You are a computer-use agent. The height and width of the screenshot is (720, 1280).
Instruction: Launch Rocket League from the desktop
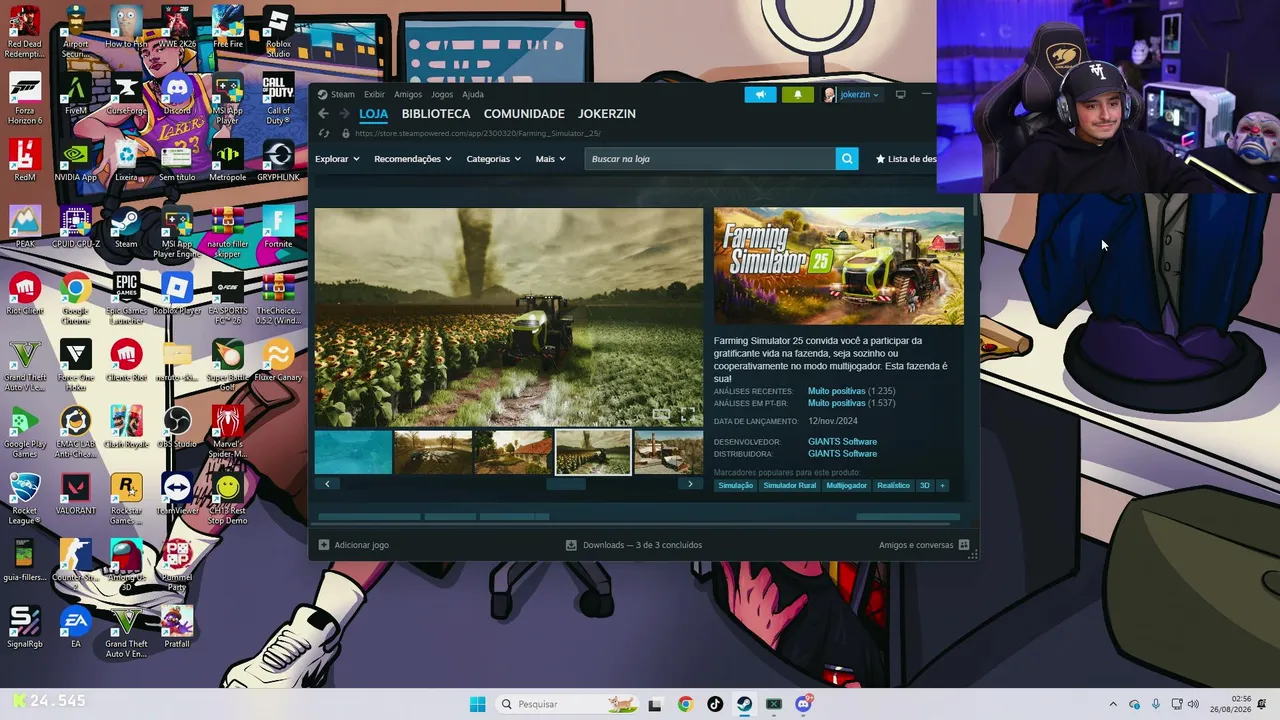coord(24,499)
